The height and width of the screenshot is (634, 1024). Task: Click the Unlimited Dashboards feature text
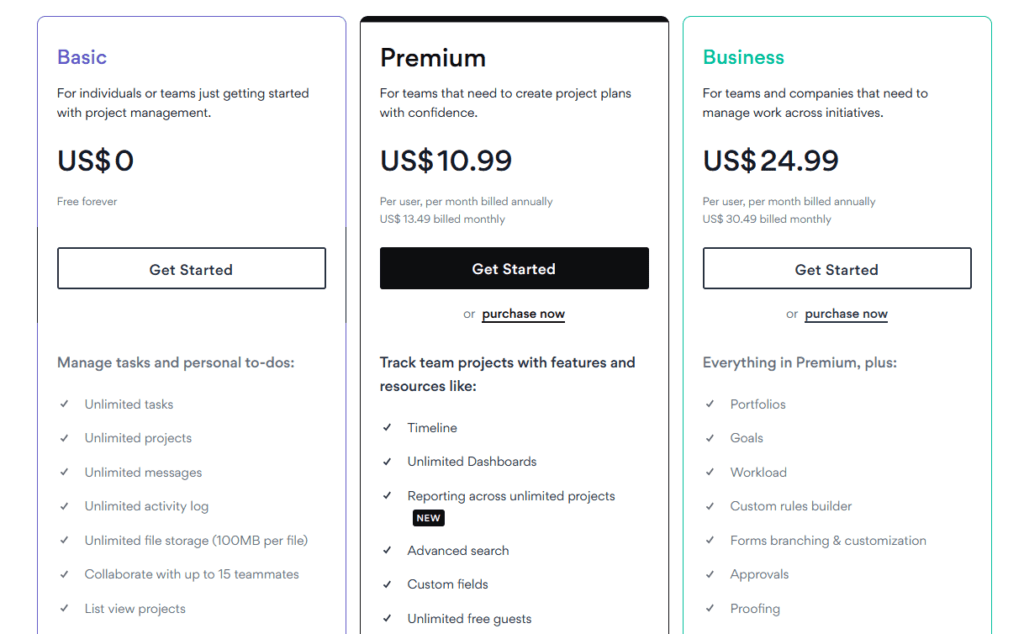pos(472,461)
